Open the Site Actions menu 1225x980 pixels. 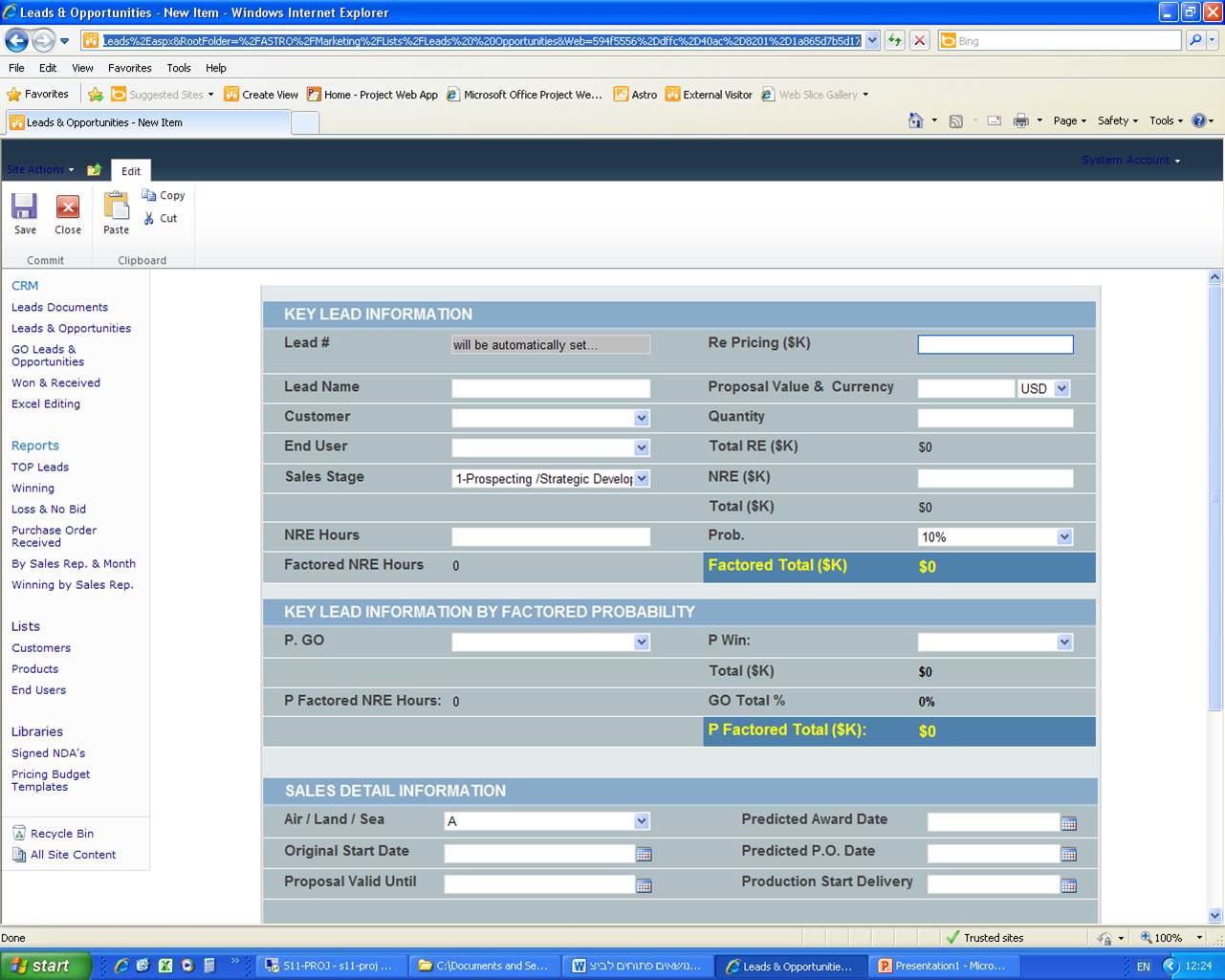[40, 169]
